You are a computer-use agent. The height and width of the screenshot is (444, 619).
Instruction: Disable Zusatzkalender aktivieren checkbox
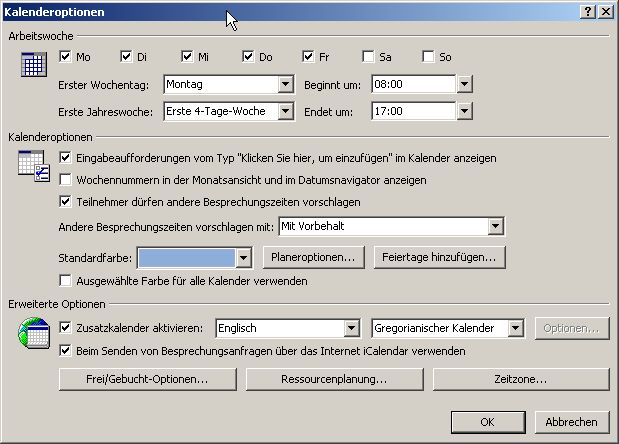pos(66,327)
